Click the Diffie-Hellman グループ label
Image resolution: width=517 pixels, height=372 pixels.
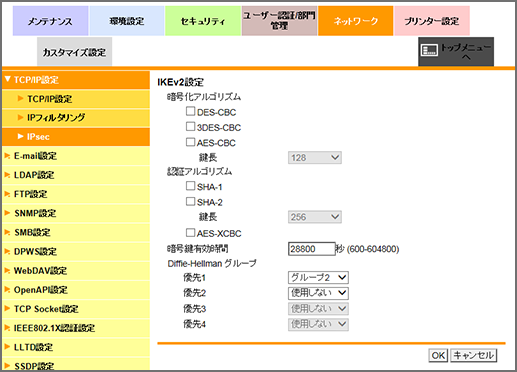212,263
